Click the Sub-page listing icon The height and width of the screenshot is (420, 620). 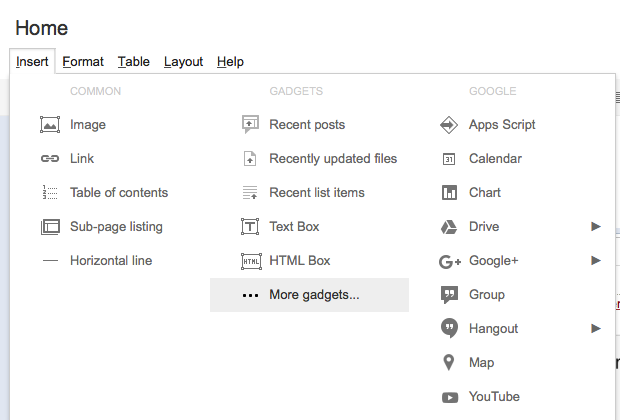(50, 227)
